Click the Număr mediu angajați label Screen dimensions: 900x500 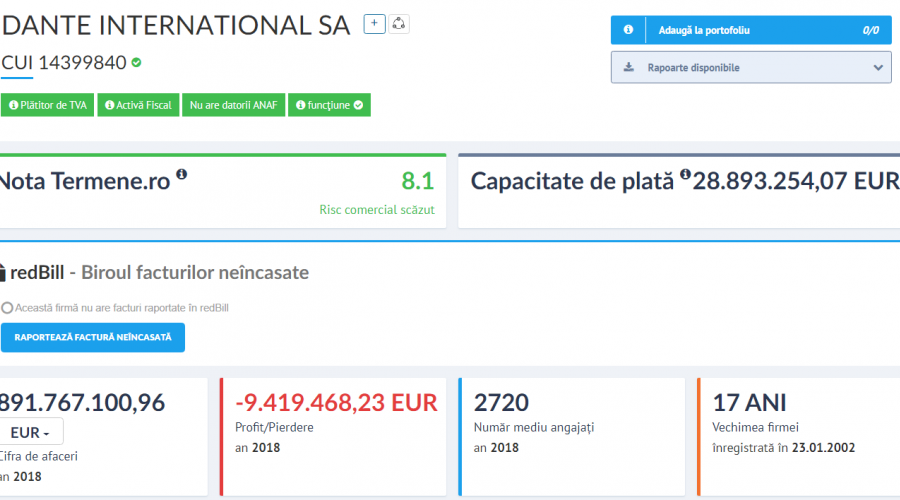pos(534,428)
